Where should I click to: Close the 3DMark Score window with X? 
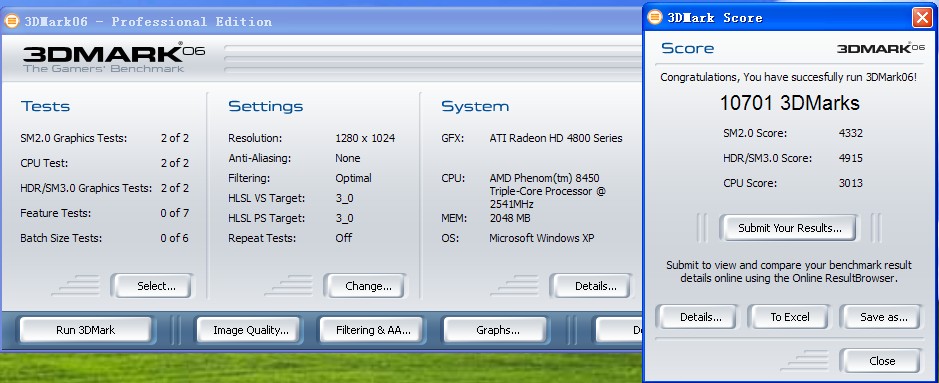[922, 17]
